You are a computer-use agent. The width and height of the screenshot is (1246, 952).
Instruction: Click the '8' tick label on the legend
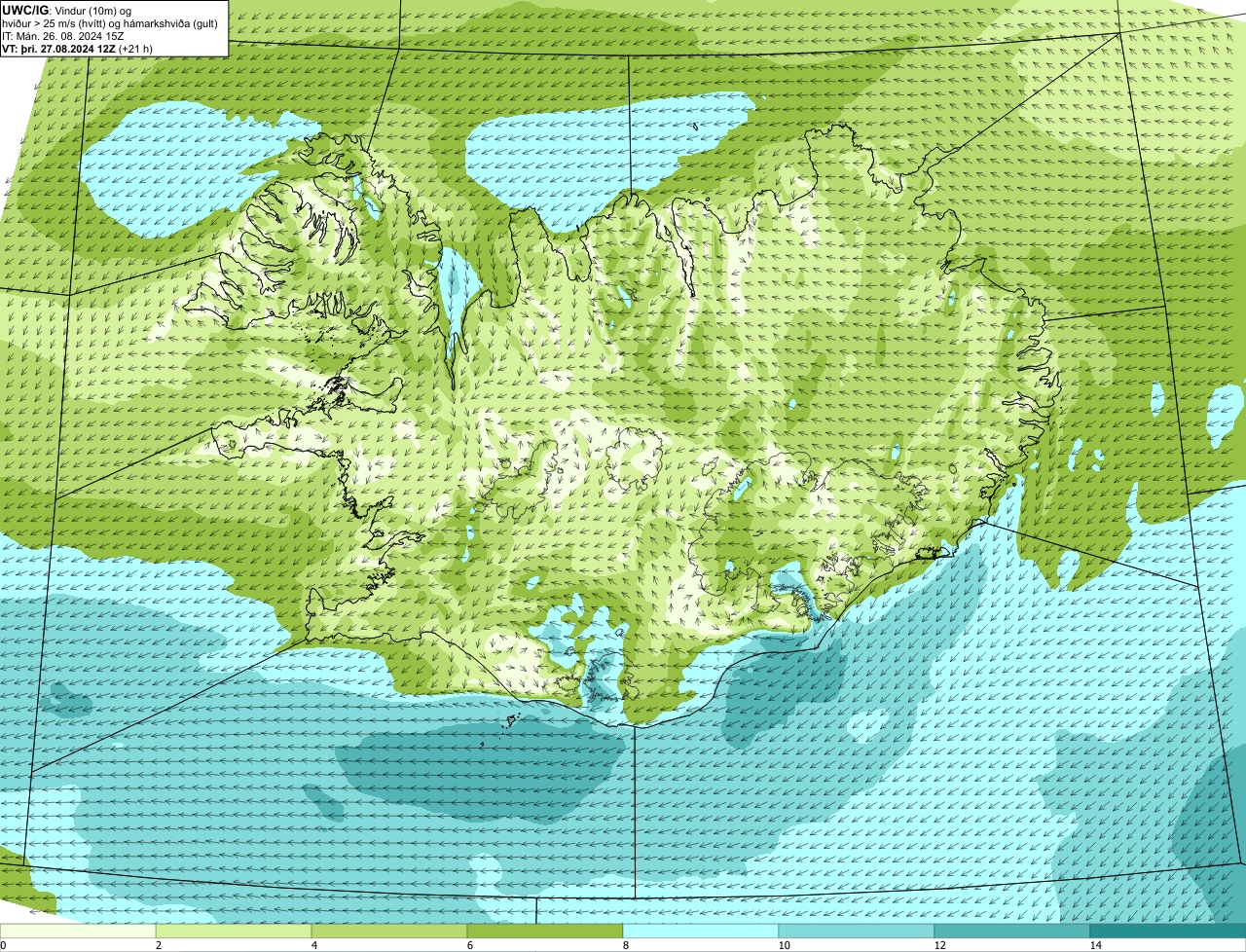[x=625, y=945]
